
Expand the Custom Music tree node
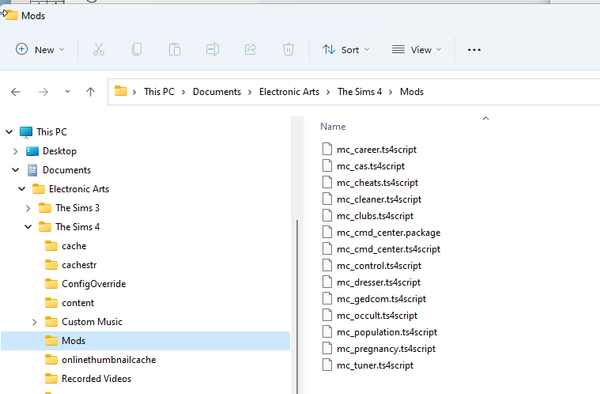pyautogui.click(x=34, y=322)
